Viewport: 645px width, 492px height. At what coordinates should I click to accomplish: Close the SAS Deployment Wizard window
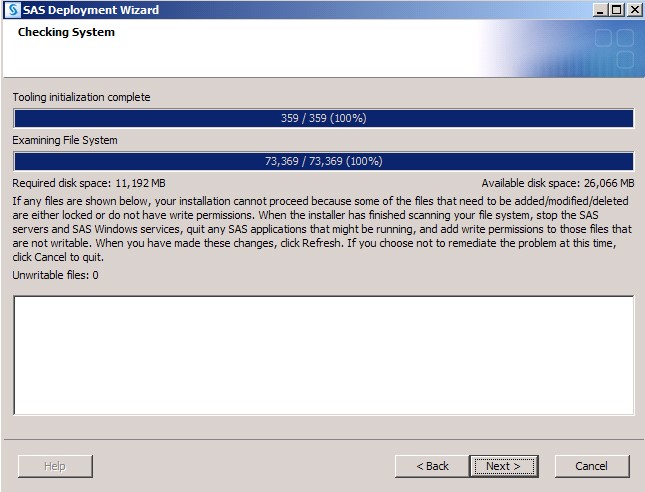[635, 10]
